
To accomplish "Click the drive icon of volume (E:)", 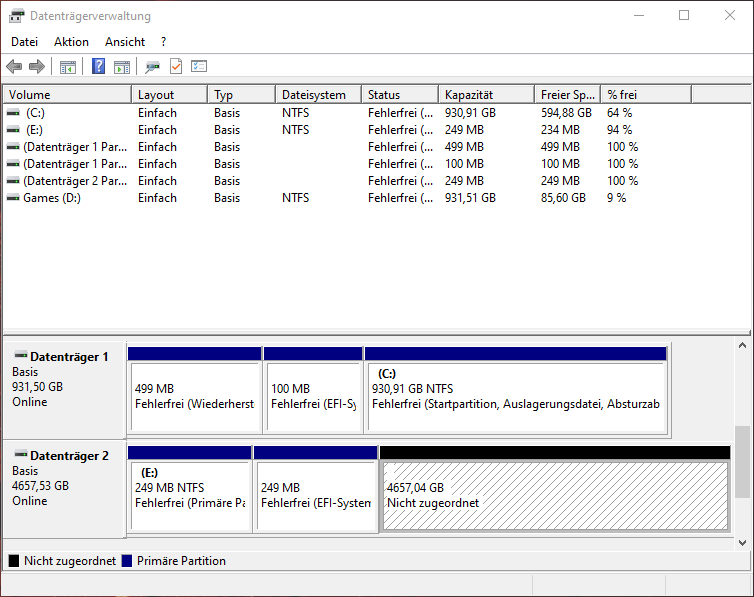I will click(x=13, y=130).
